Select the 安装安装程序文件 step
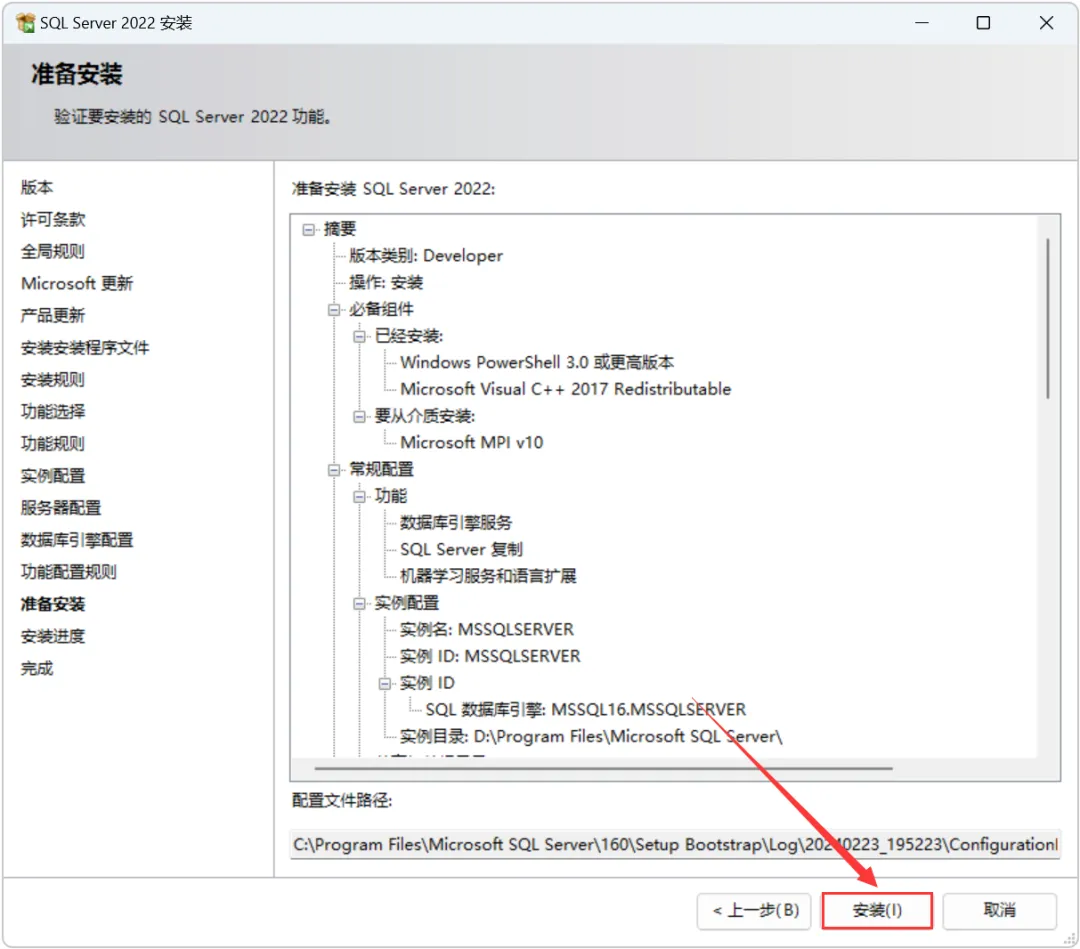 click(x=85, y=348)
